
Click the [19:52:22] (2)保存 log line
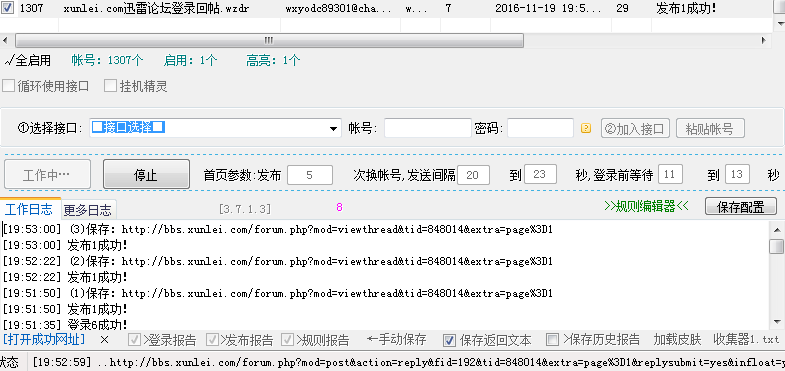[278, 261]
